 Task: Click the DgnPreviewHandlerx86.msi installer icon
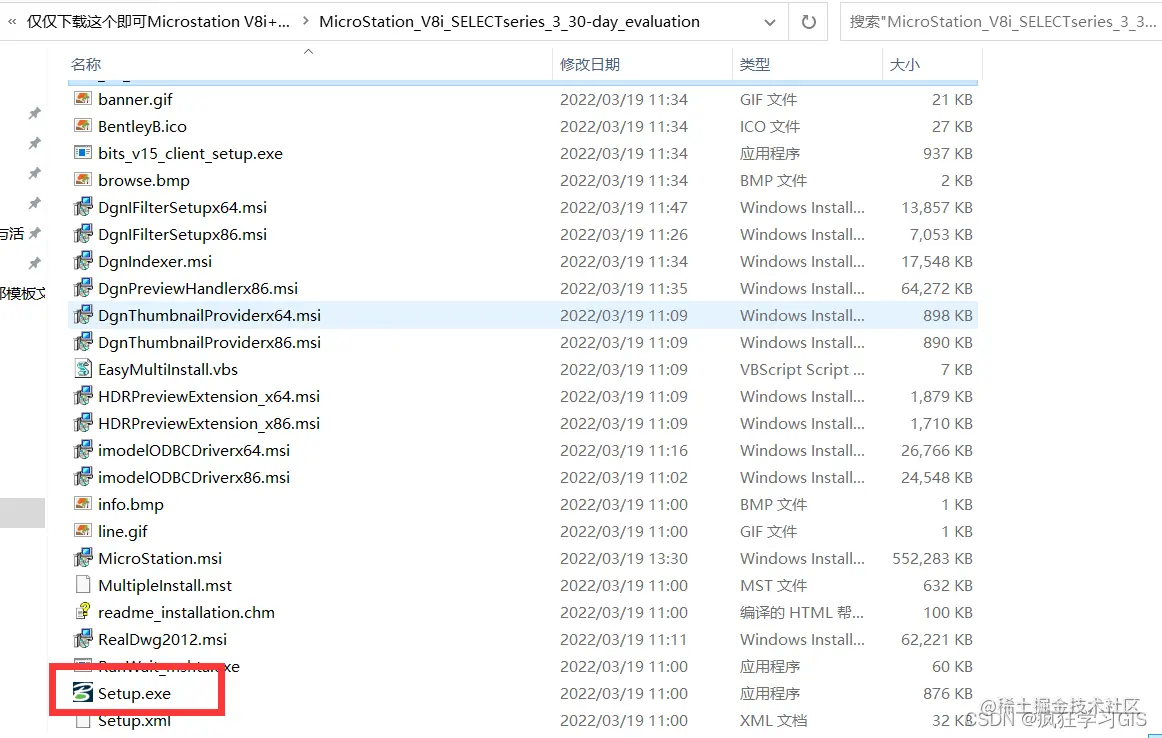(x=83, y=288)
